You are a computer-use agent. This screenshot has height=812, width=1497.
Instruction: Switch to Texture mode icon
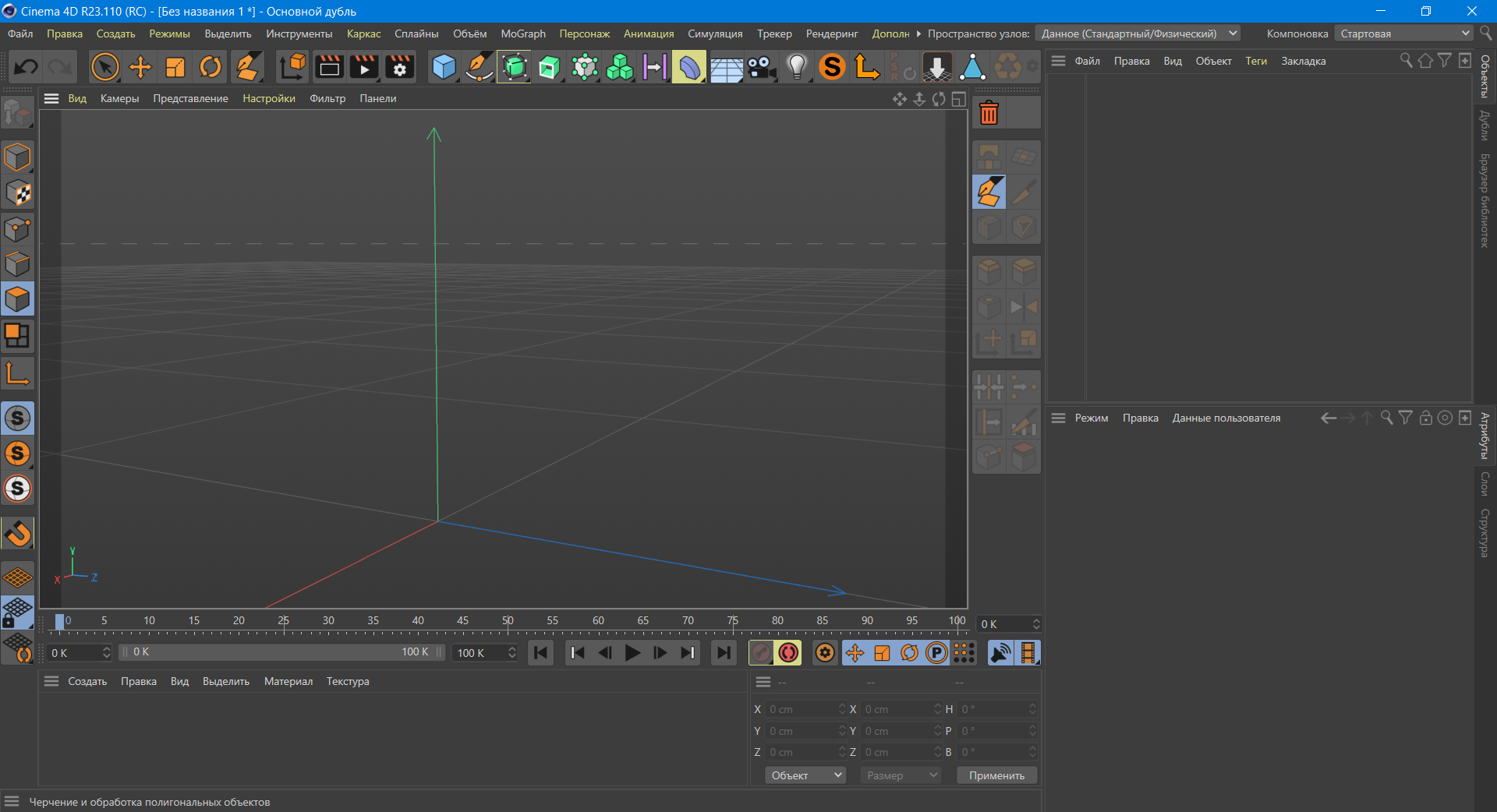click(x=17, y=192)
